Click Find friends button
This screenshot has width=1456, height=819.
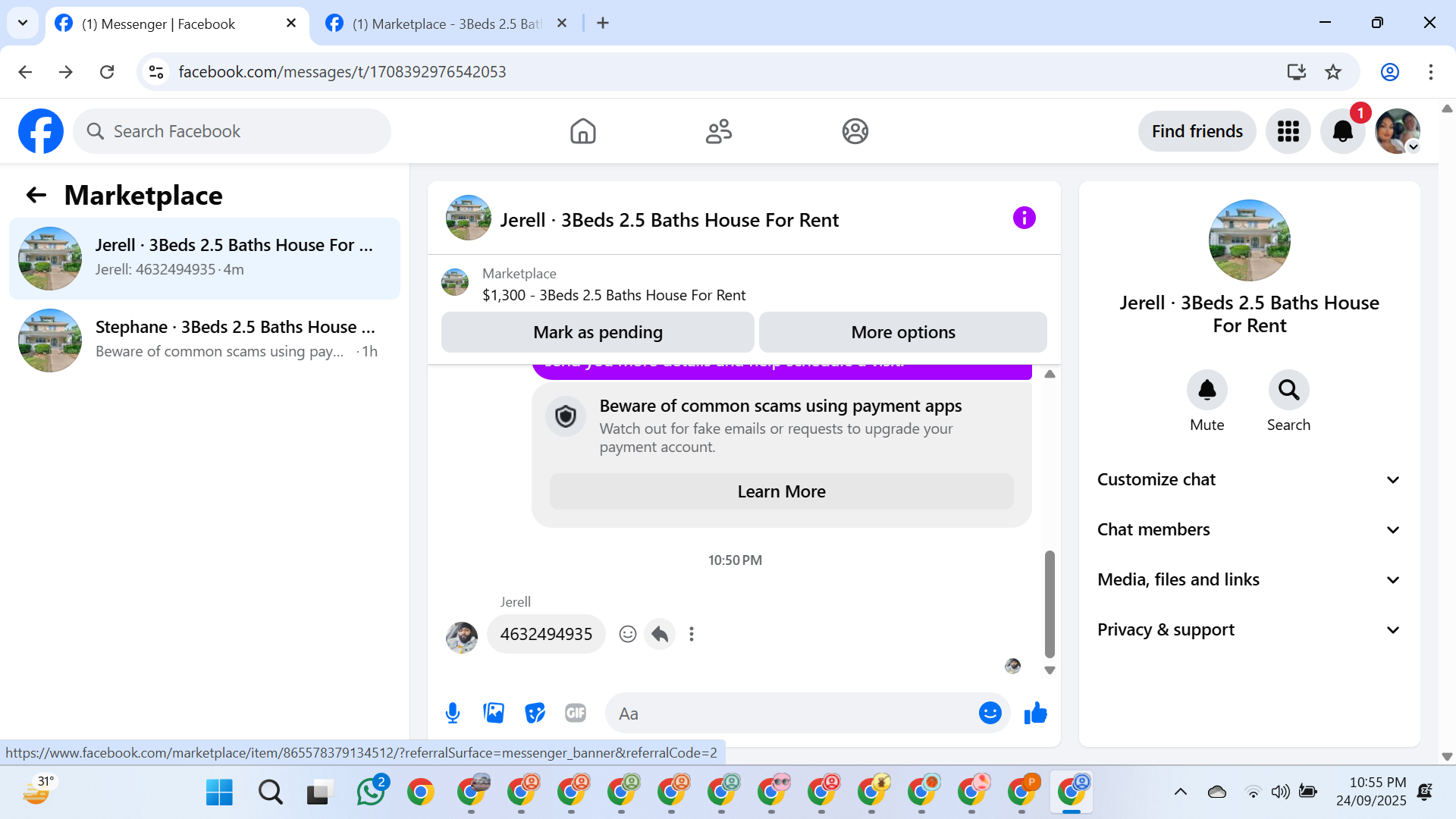click(x=1197, y=131)
